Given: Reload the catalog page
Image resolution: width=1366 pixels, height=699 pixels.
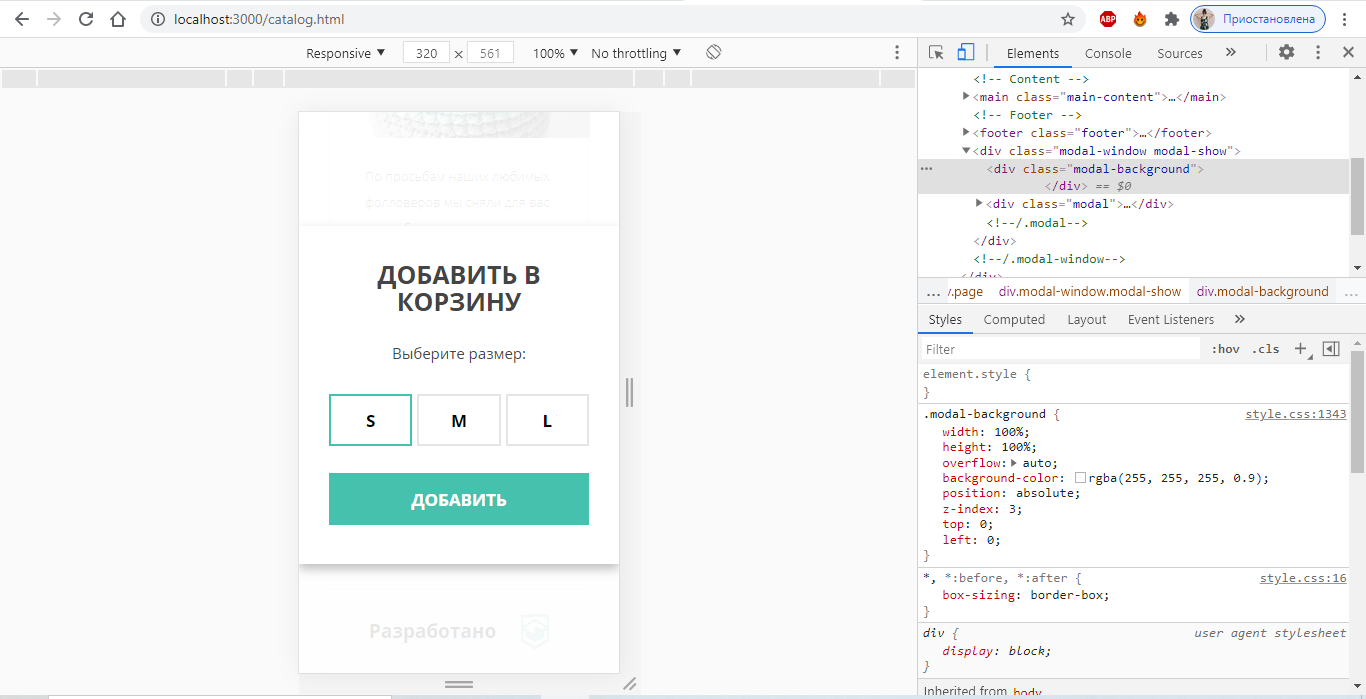Looking at the screenshot, I should point(86,19).
